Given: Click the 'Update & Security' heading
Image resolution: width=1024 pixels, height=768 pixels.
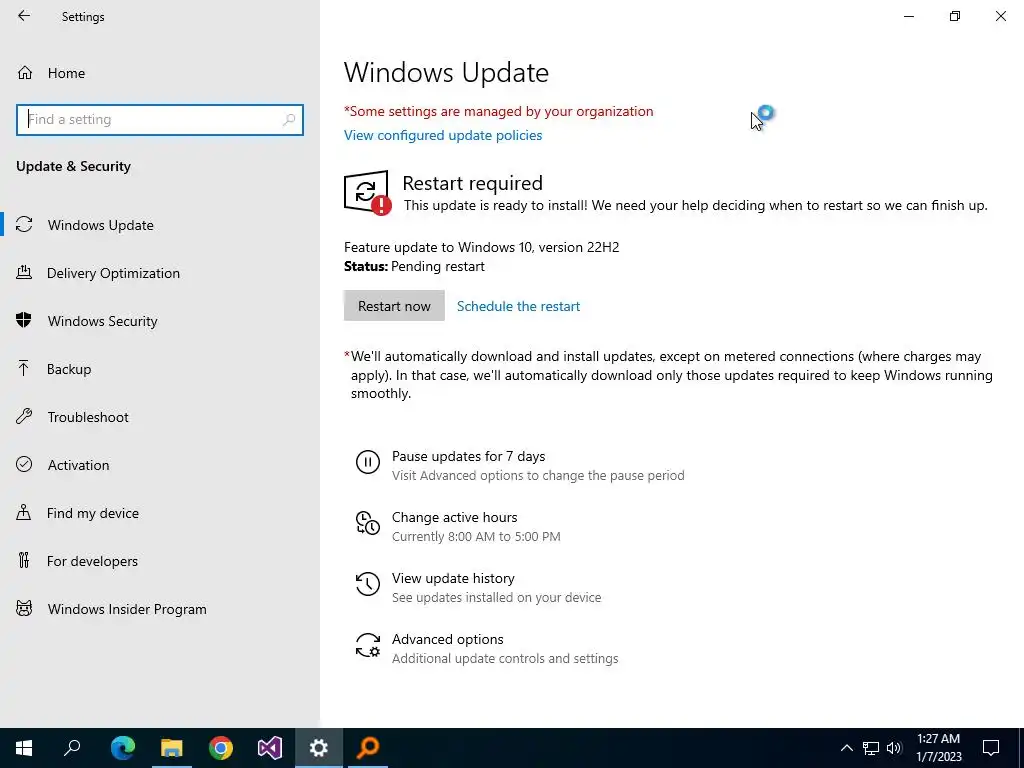Looking at the screenshot, I should (x=73, y=167).
